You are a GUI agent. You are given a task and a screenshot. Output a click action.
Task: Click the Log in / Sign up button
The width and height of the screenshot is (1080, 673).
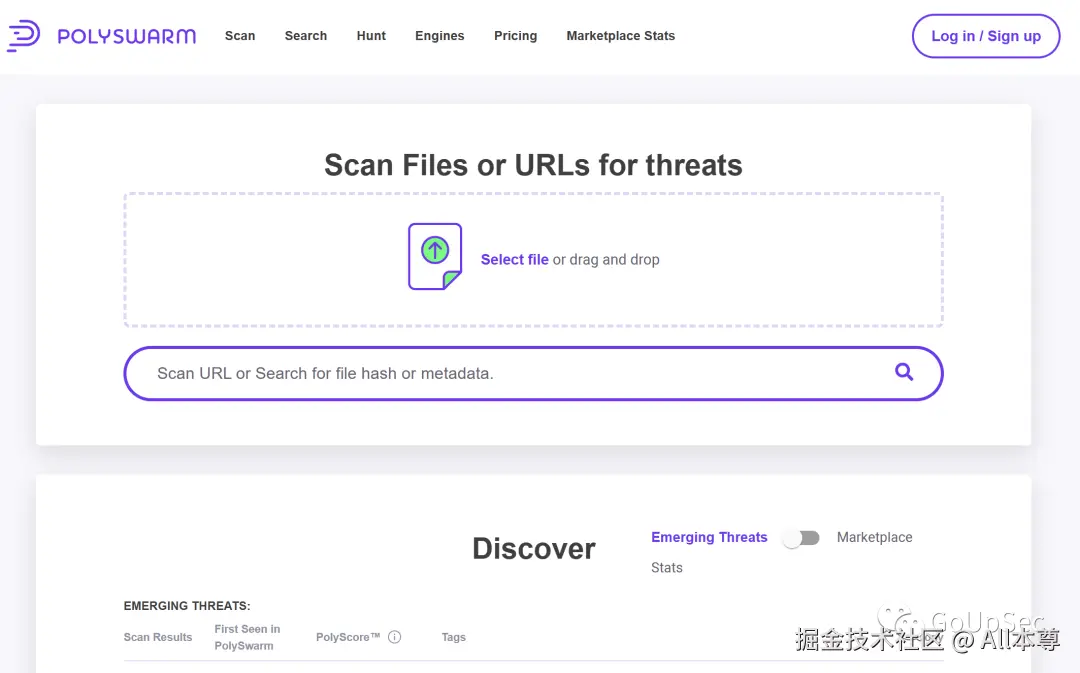pyautogui.click(x=986, y=36)
